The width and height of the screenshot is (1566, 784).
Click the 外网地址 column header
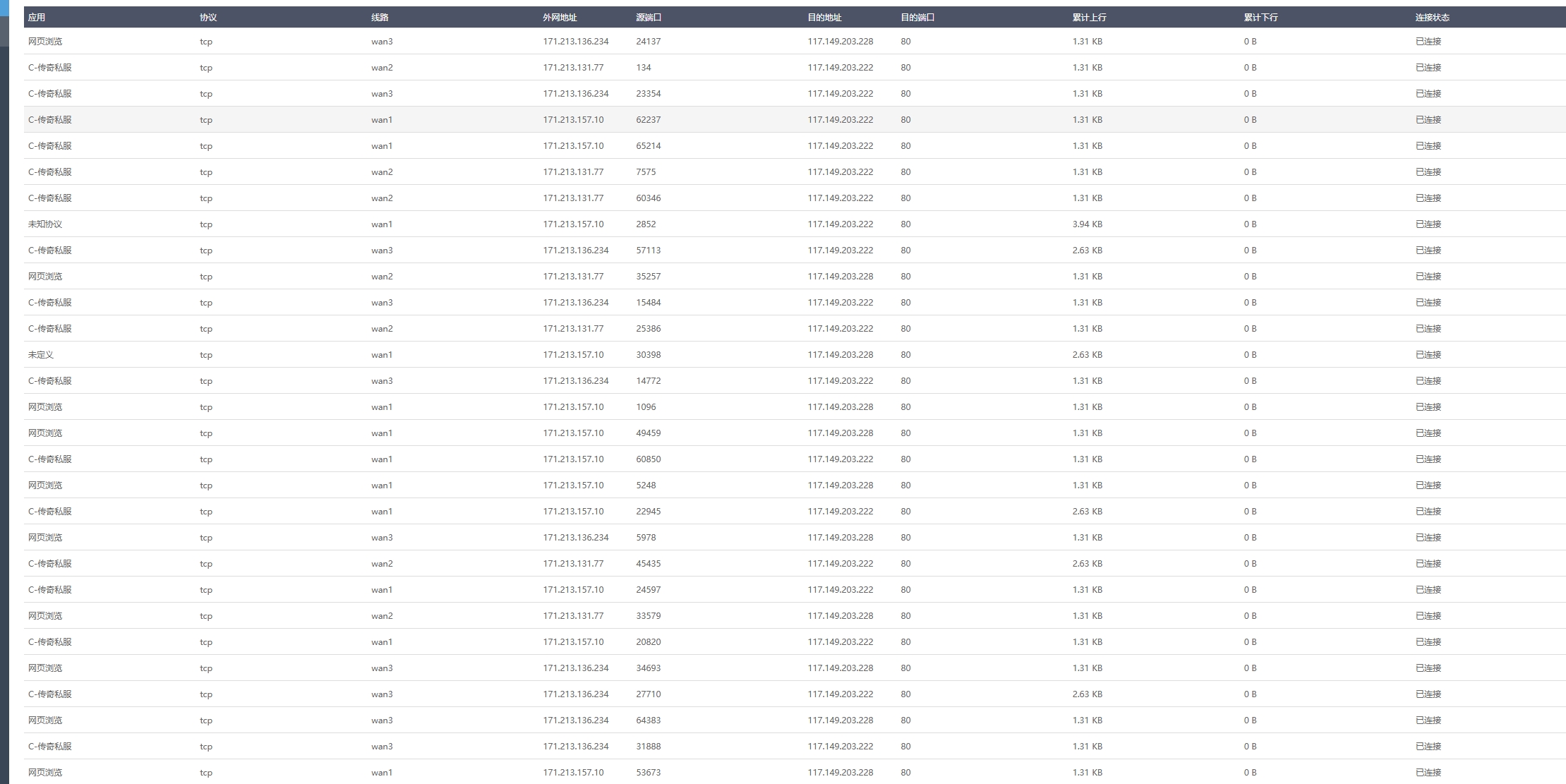(560, 18)
